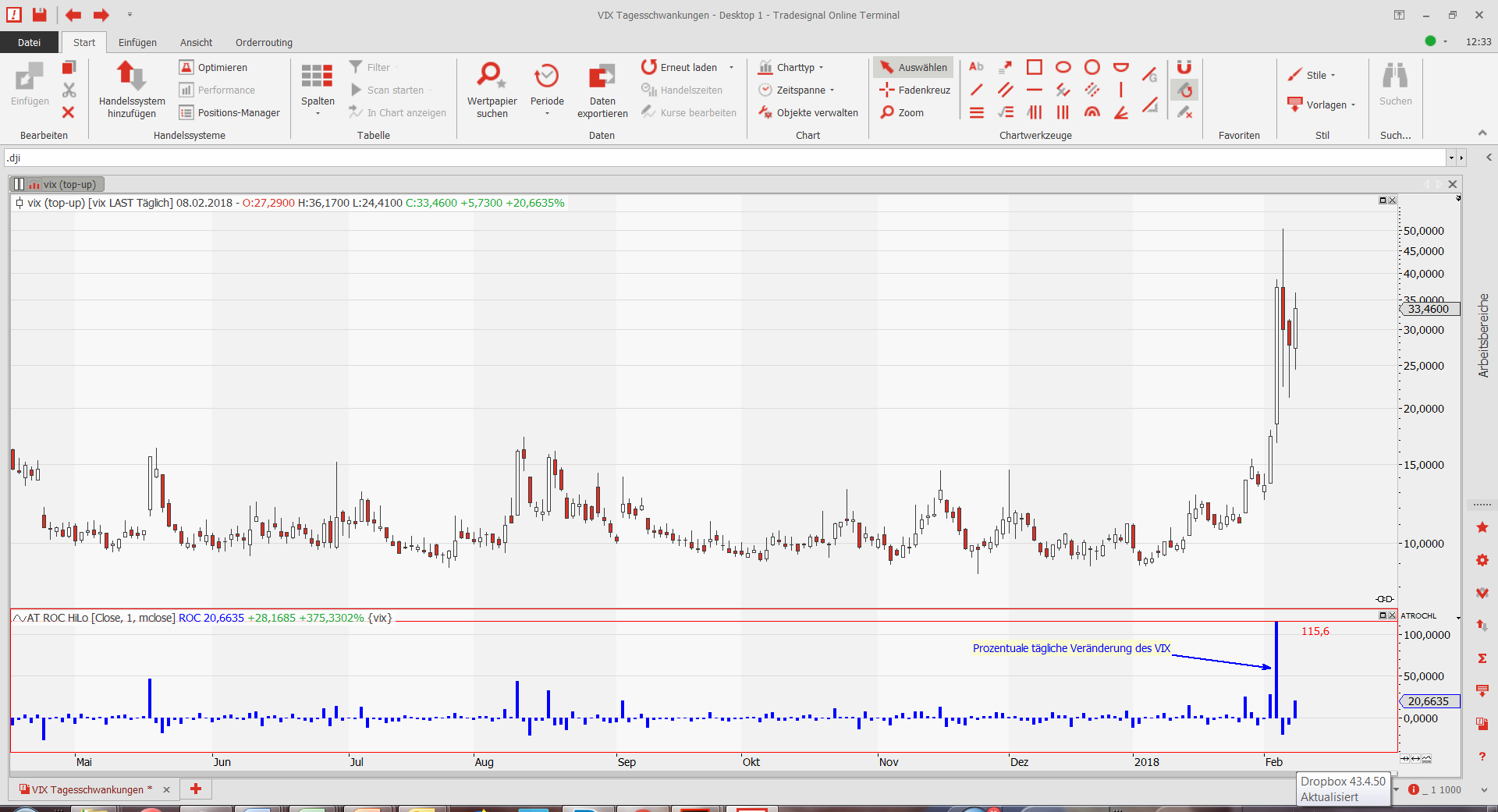Click the save icon in title bar
The height and width of the screenshot is (812, 1498).
point(39,15)
